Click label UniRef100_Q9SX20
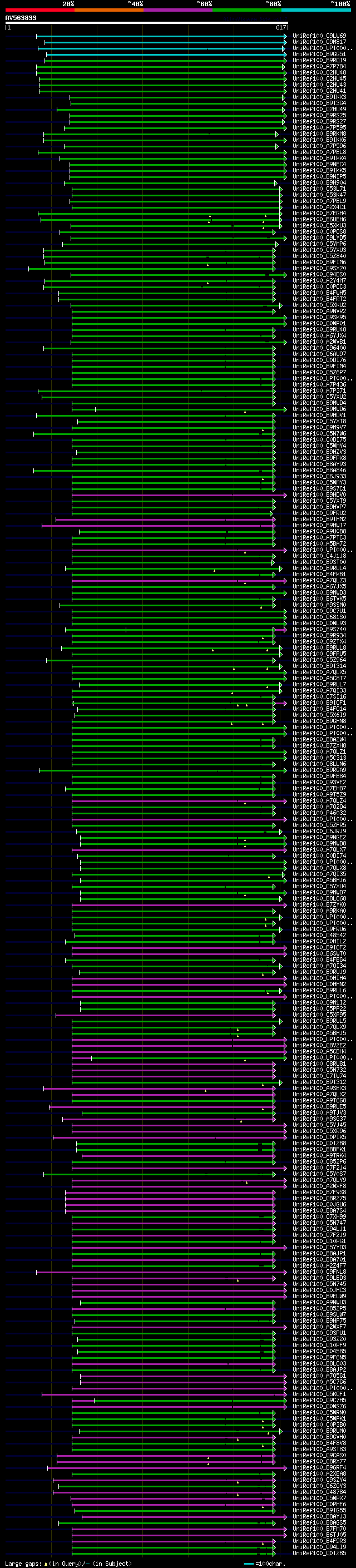Screen dimensions: 356x1568 click(319, 268)
